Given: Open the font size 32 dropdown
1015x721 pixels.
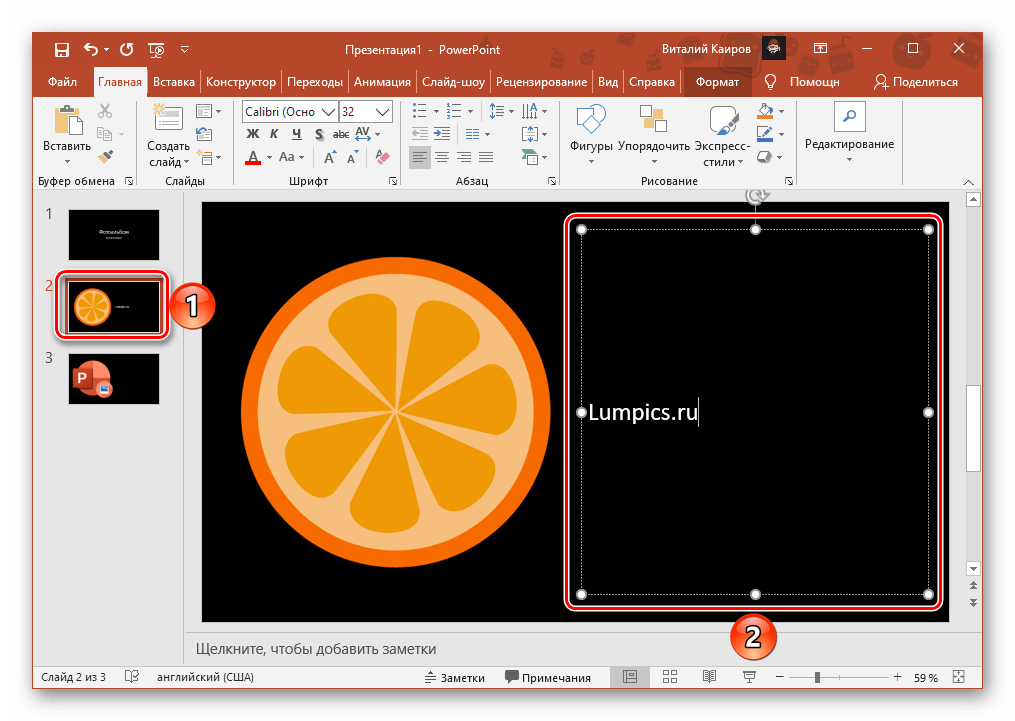Looking at the screenshot, I should click(382, 111).
